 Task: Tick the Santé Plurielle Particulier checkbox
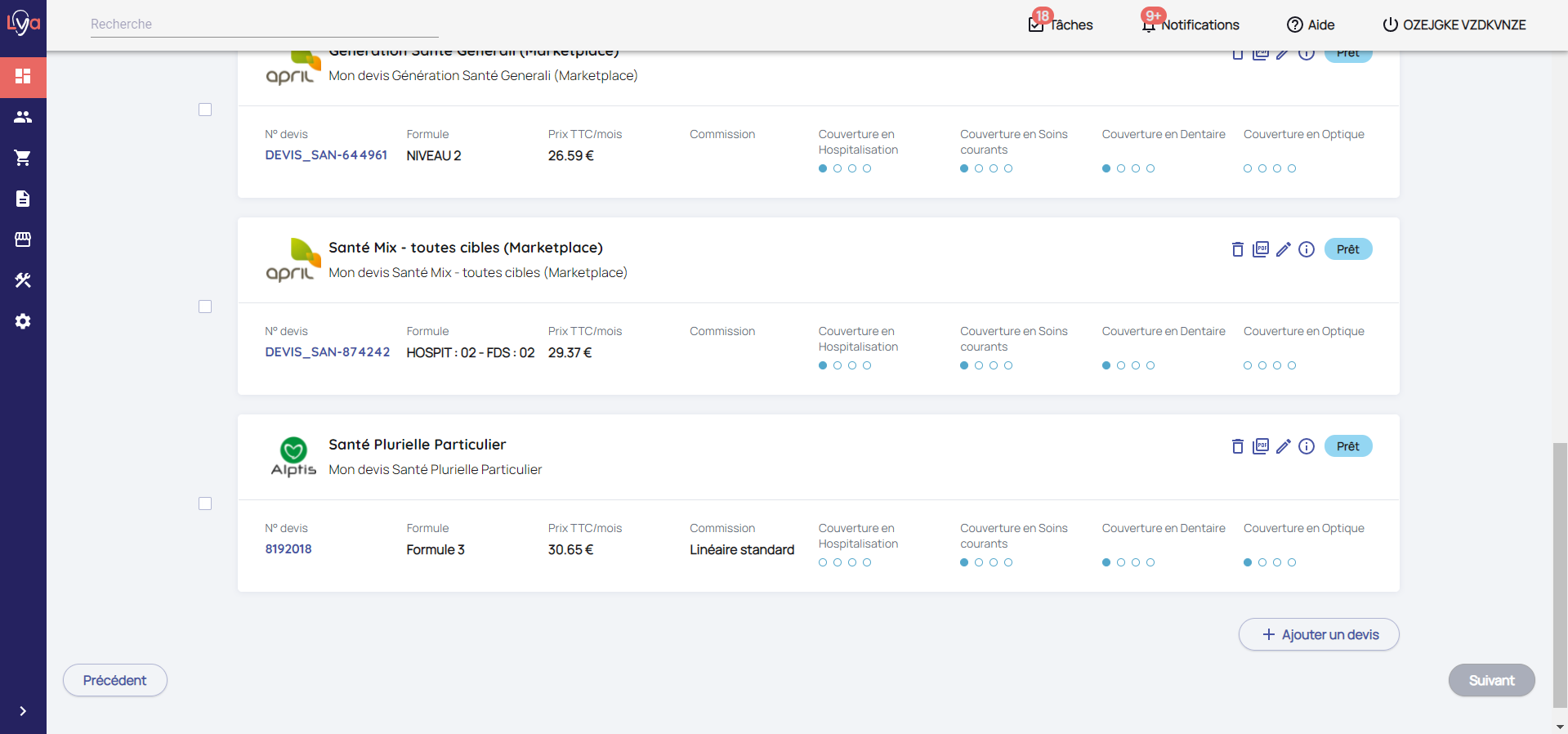pyautogui.click(x=205, y=504)
